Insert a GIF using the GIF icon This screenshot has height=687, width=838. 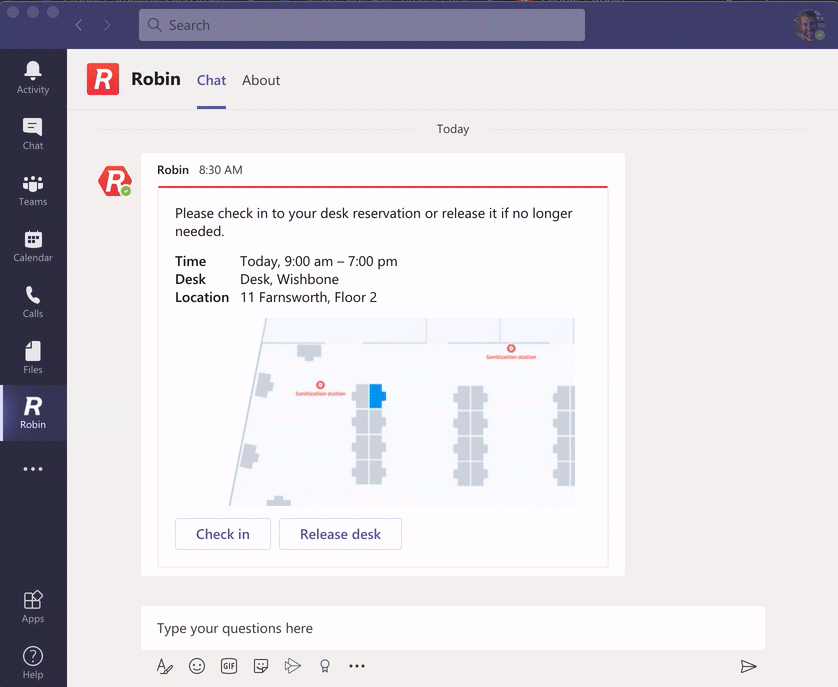229,666
